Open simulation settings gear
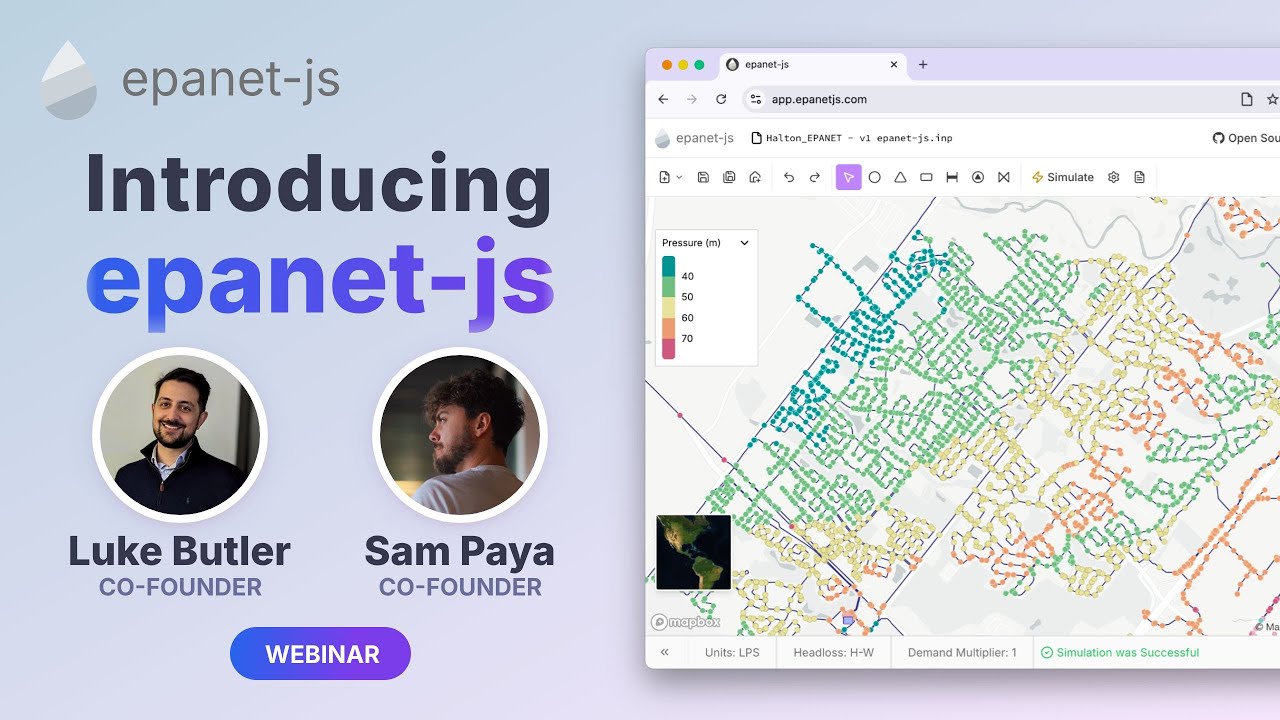Image resolution: width=1280 pixels, height=720 pixels. coord(1114,177)
